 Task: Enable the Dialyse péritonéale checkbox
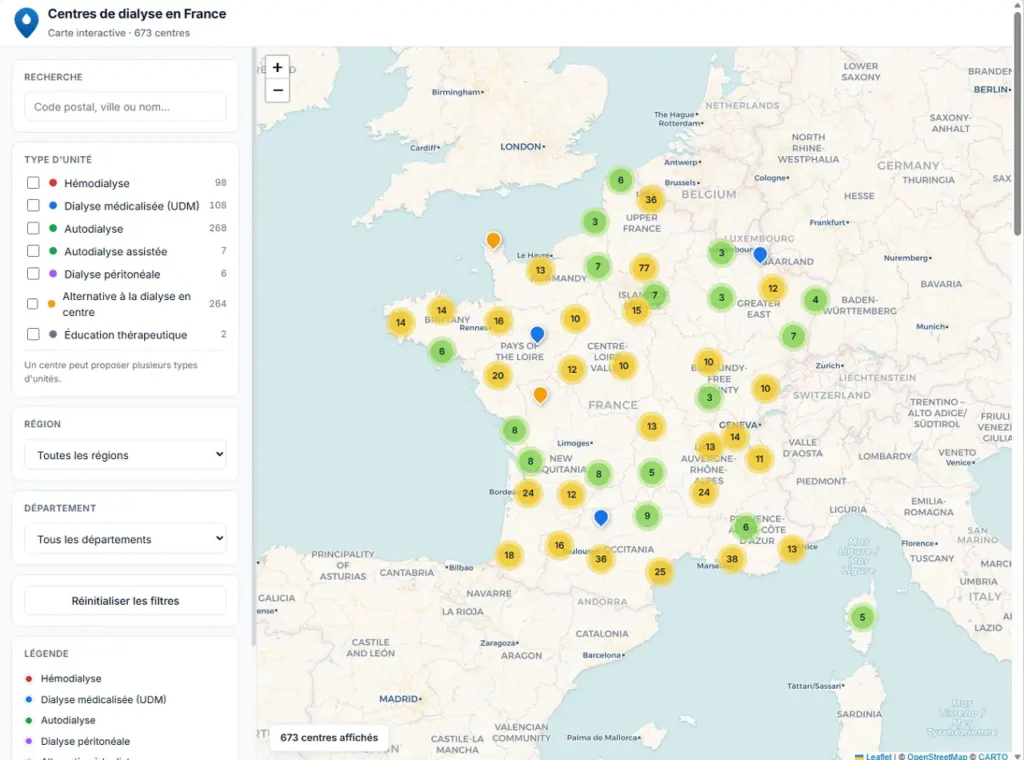coord(33,274)
